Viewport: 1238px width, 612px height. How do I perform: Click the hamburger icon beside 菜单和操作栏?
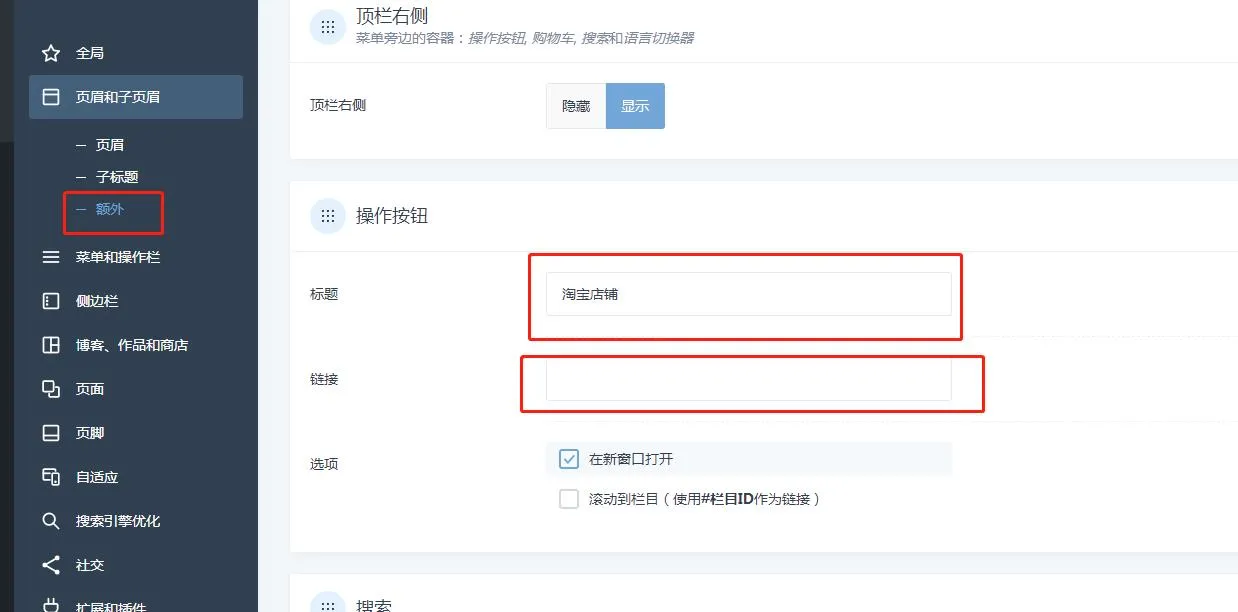51,257
